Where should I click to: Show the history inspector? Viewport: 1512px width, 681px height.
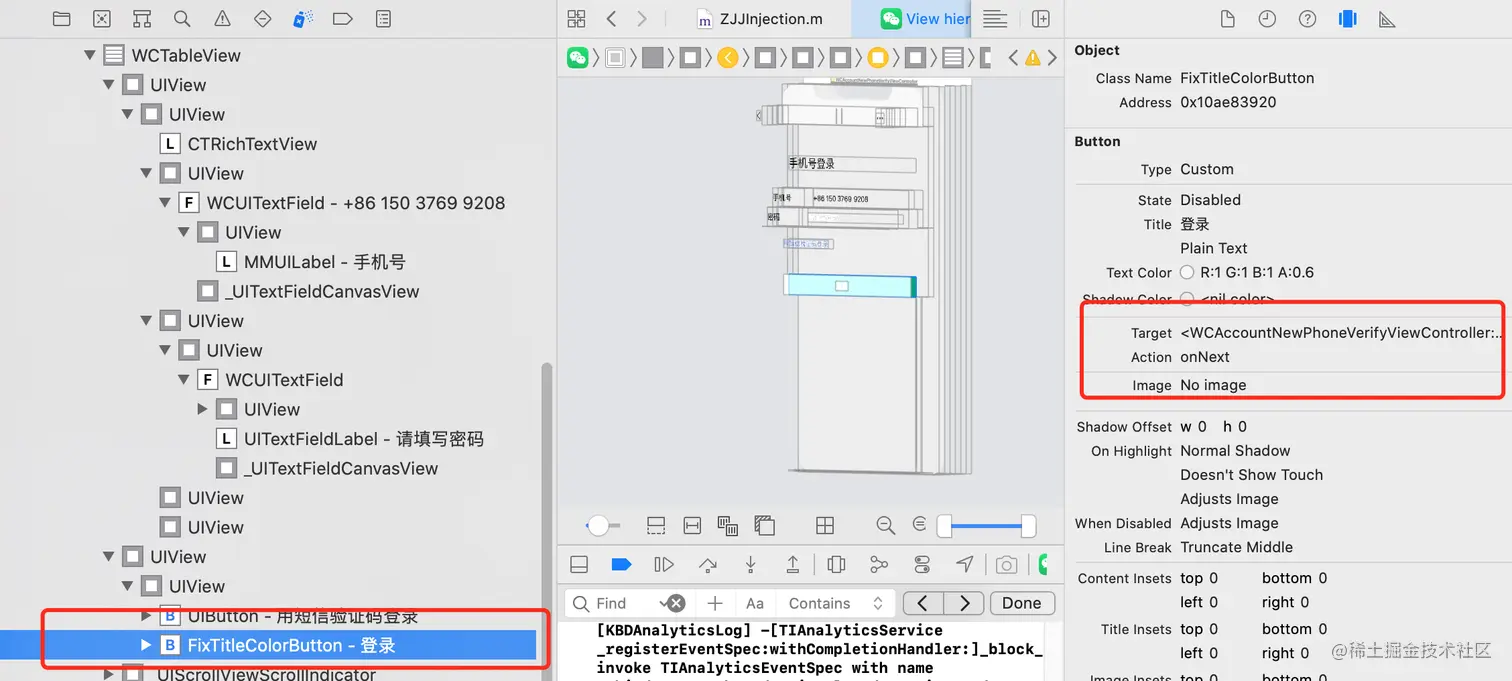point(1267,19)
